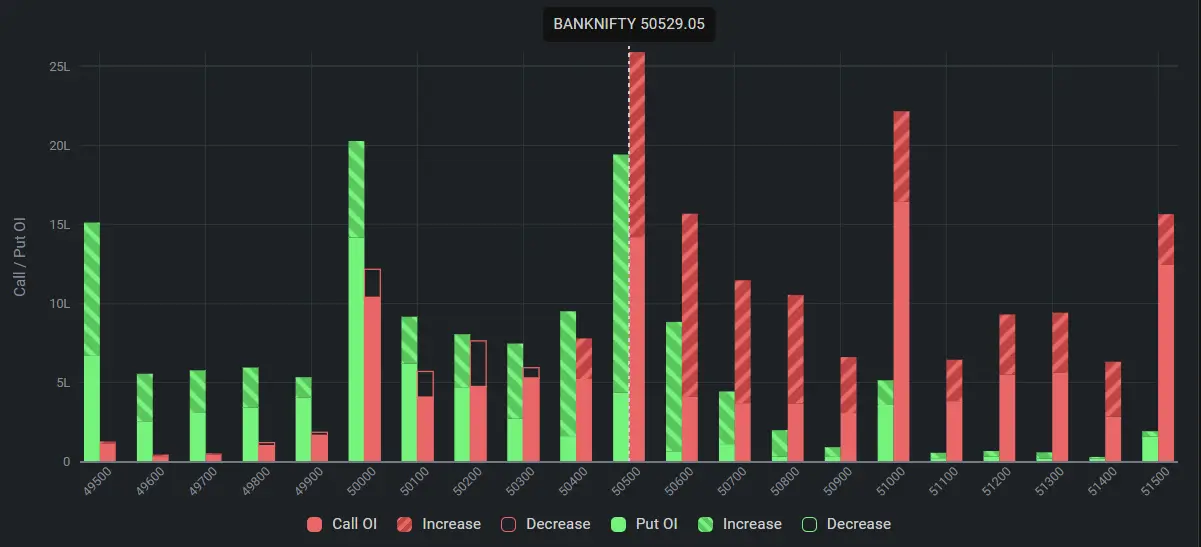Screen dimensions: 1201x547
Task: Click the red outlined Decrease legend icon
Action: (510, 524)
